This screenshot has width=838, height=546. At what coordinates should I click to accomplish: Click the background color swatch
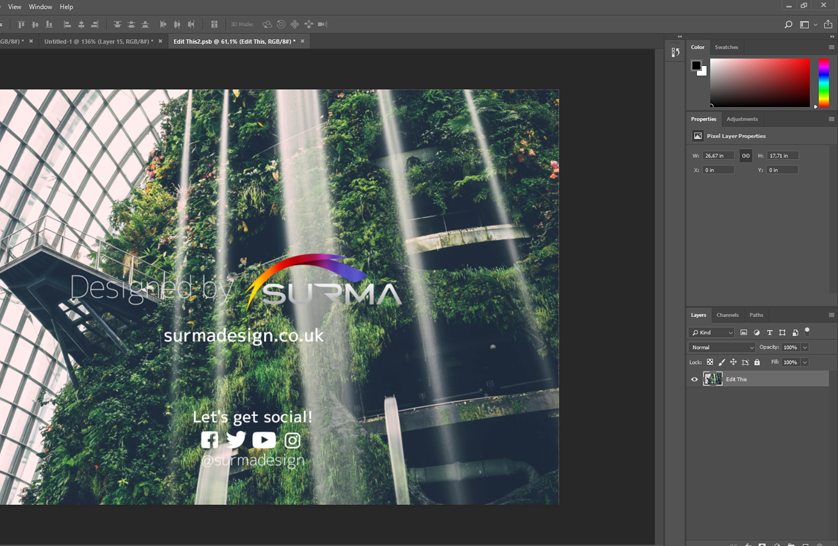(703, 72)
